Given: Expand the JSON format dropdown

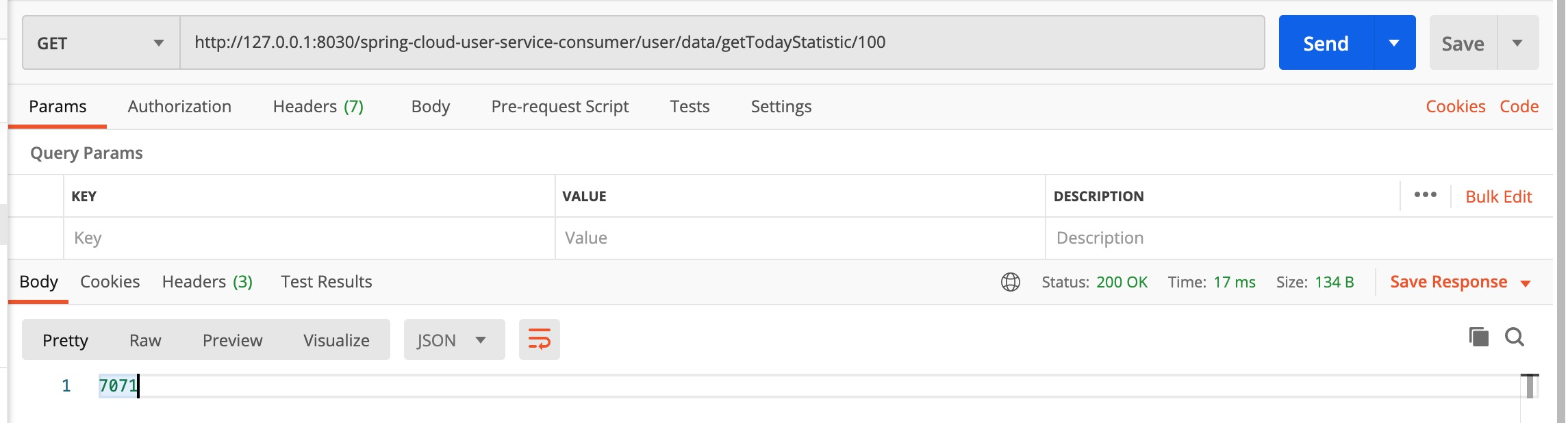Looking at the screenshot, I should click(453, 340).
